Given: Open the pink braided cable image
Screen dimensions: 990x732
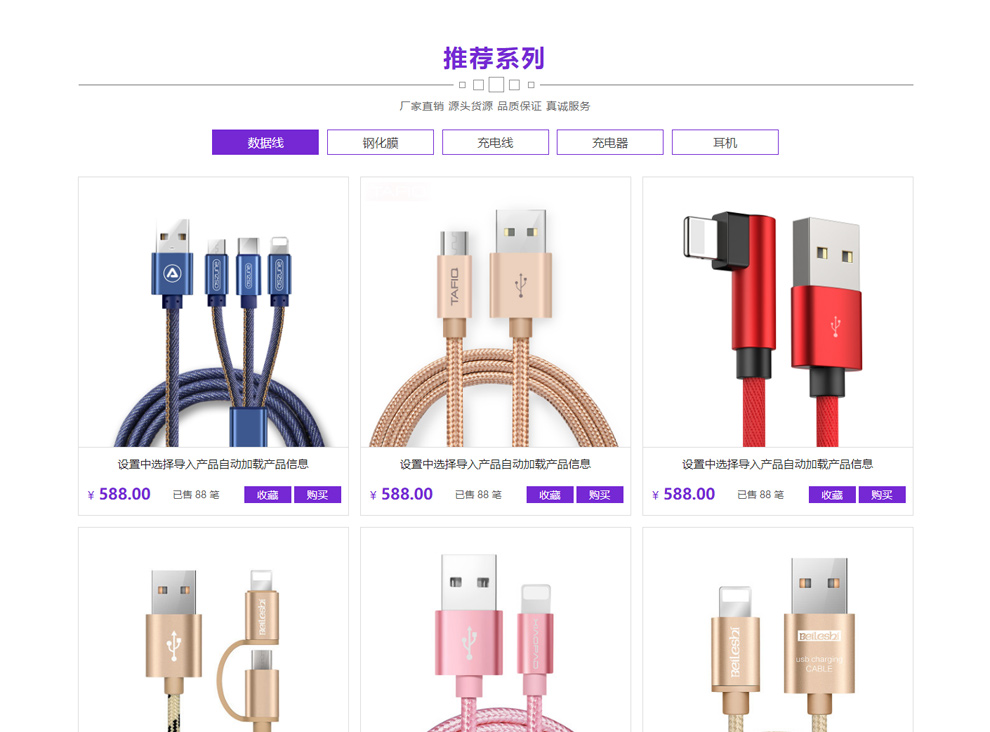Looking at the screenshot, I should click(x=496, y=630).
